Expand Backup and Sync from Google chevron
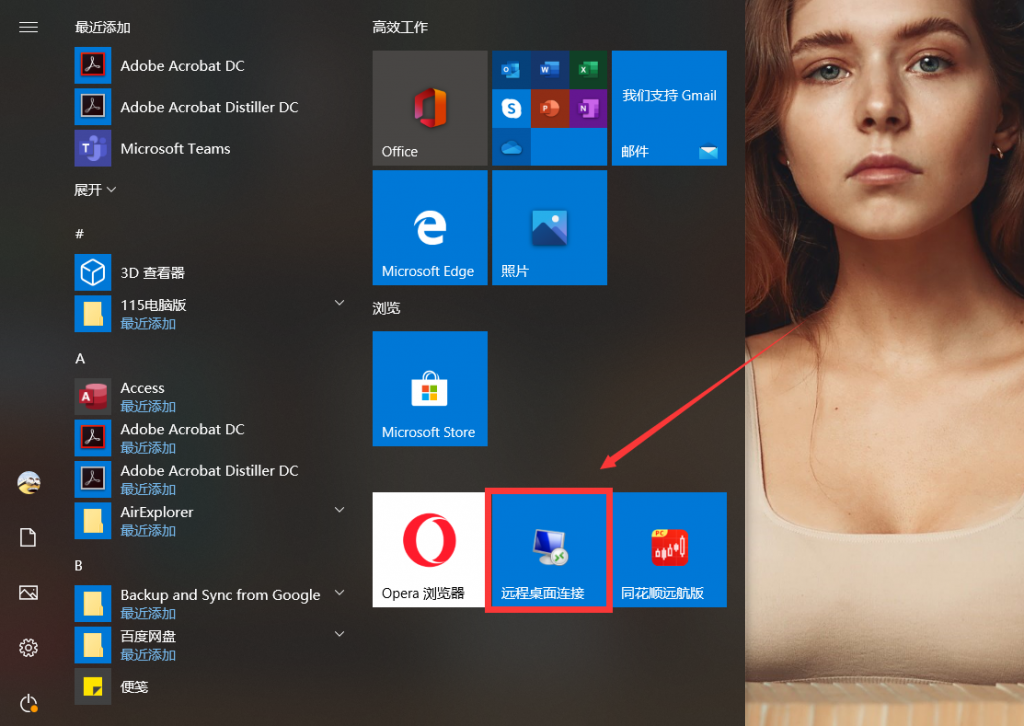Viewport: 1024px width, 726px height. 339,593
